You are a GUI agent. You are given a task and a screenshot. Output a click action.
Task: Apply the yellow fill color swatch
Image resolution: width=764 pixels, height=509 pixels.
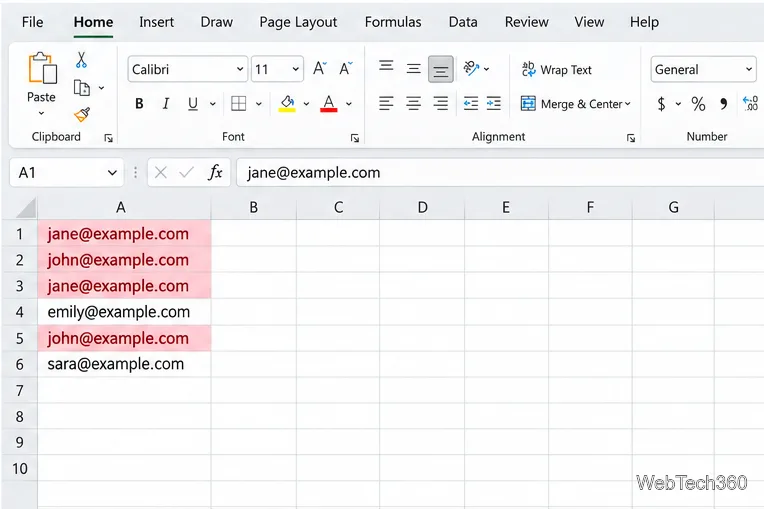pyautogui.click(x=287, y=104)
